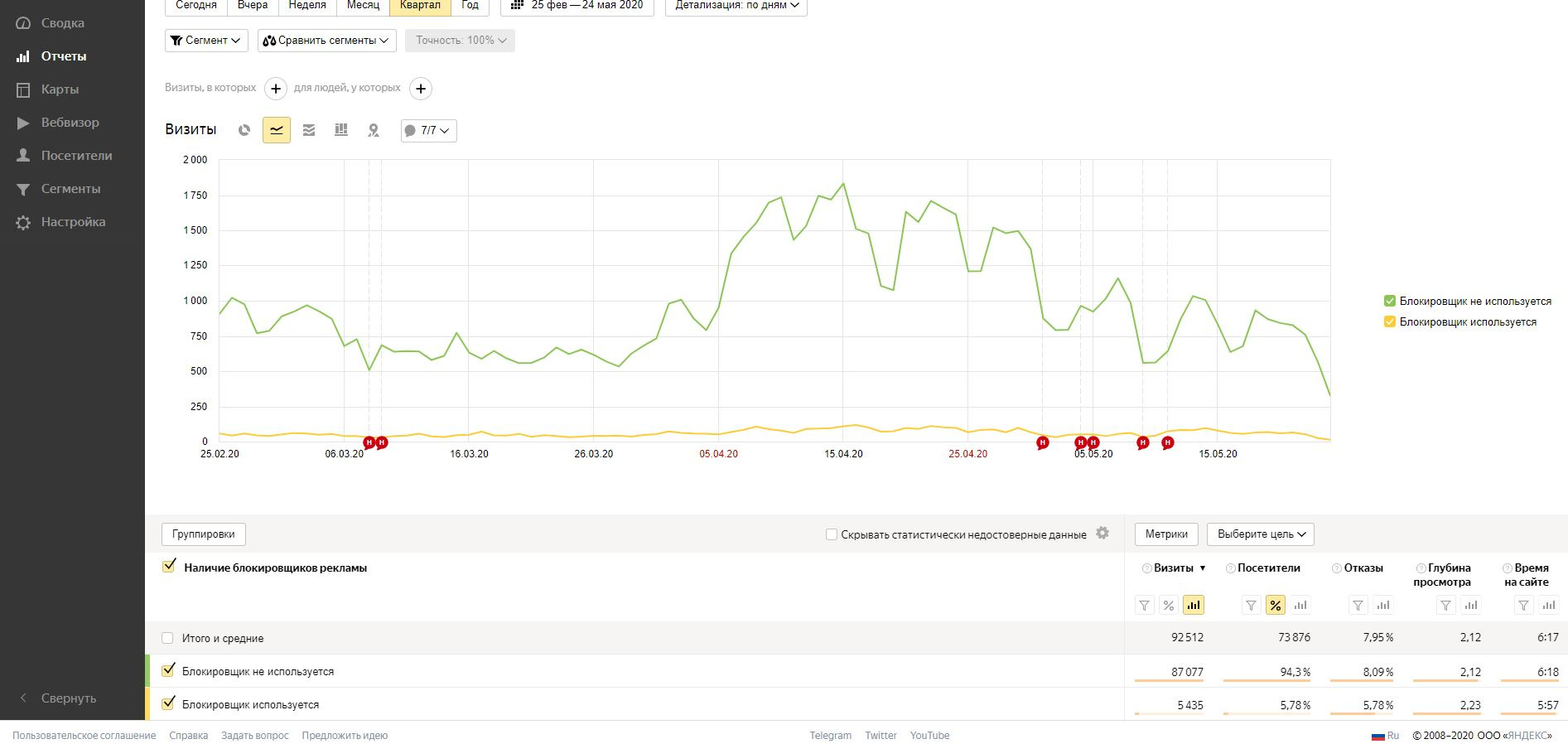Image resolution: width=1568 pixels, height=744 pixels.
Task: Click the Метрики button
Action: pos(1166,534)
